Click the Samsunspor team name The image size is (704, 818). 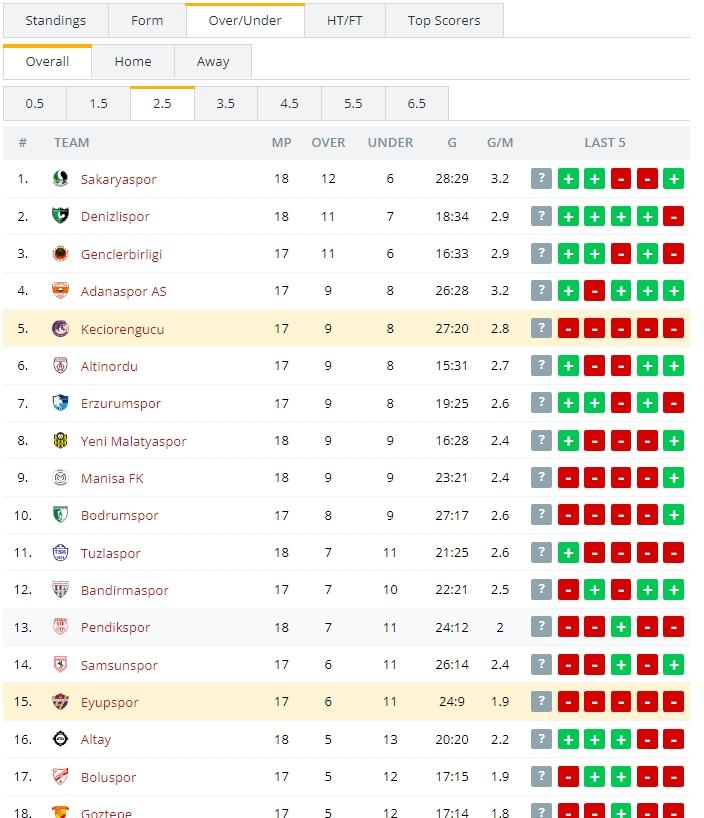coord(119,665)
